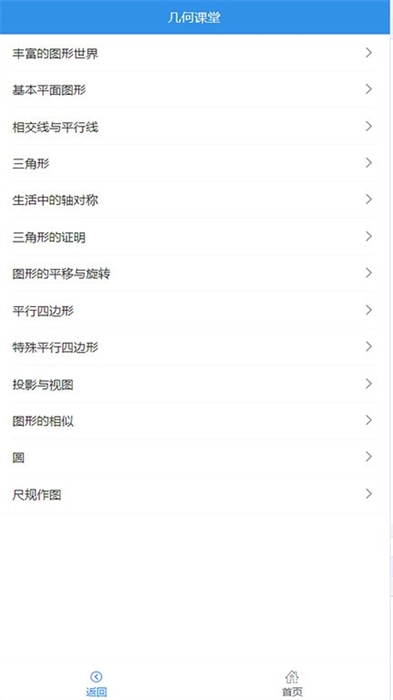Select the 三角形的证明 list item
The width and height of the screenshot is (393, 700).
click(194, 237)
